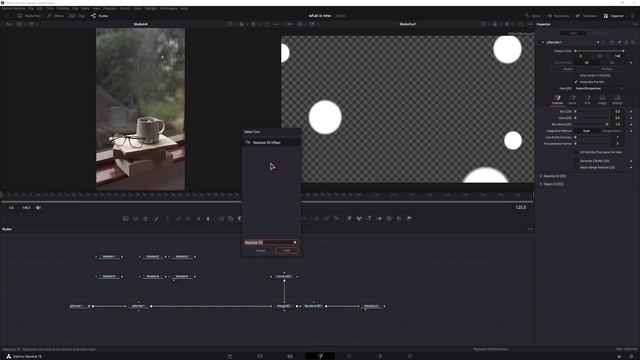
Task: Toggle Automatic Pre-Roll checkbox
Action: click(x=576, y=82)
